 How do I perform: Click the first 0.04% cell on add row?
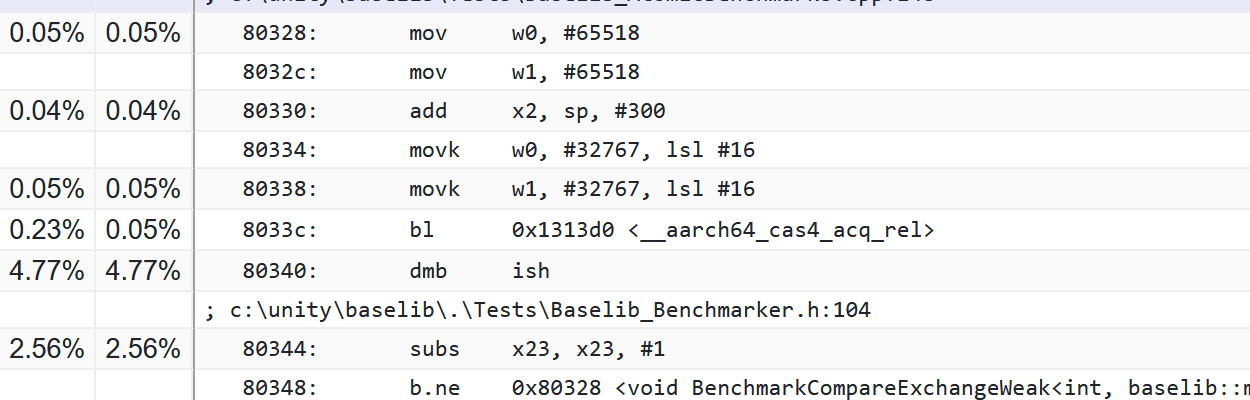pos(47,111)
